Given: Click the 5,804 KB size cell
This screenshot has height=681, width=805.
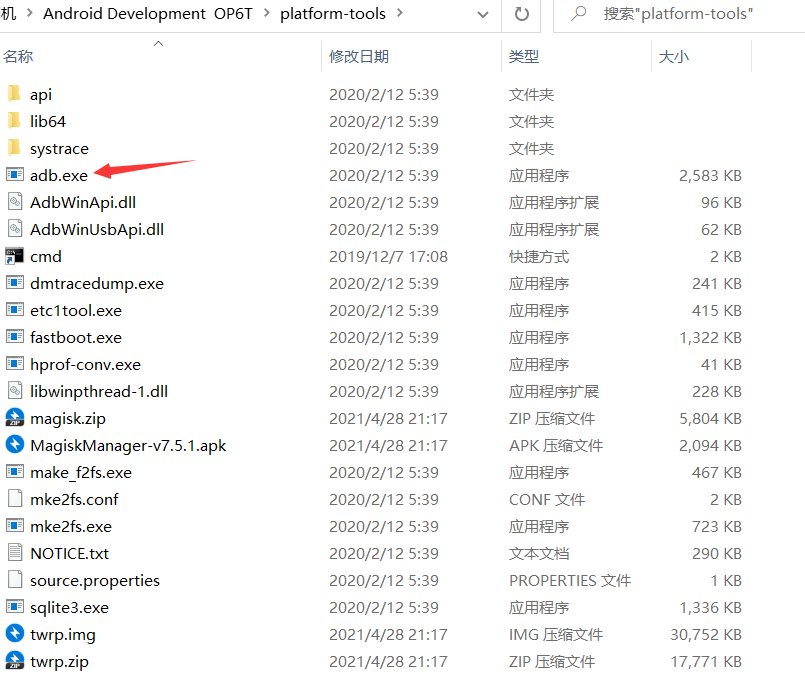Looking at the screenshot, I should [x=711, y=419].
